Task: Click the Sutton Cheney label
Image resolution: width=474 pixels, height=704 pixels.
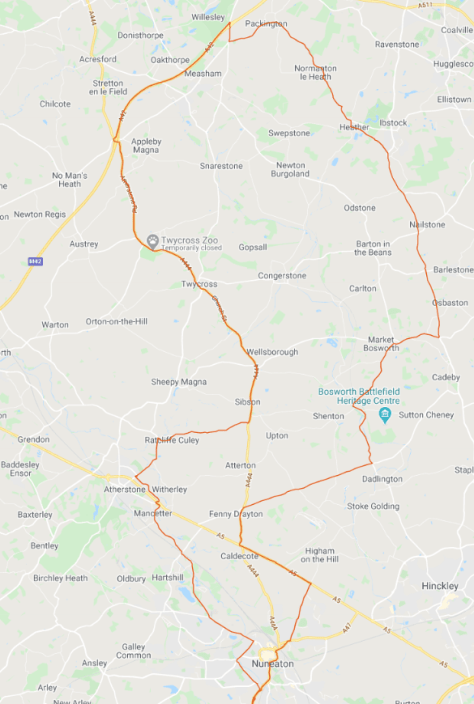Action: 426,415
